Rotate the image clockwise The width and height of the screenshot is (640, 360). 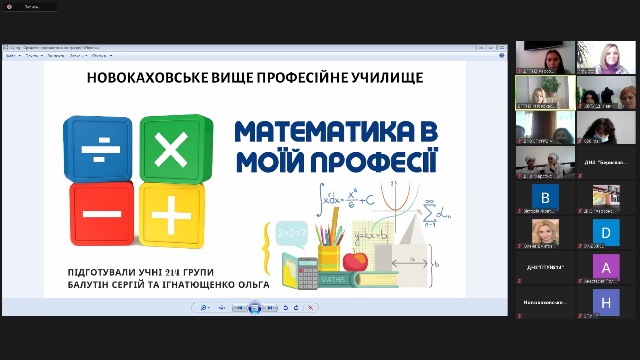pos(296,308)
